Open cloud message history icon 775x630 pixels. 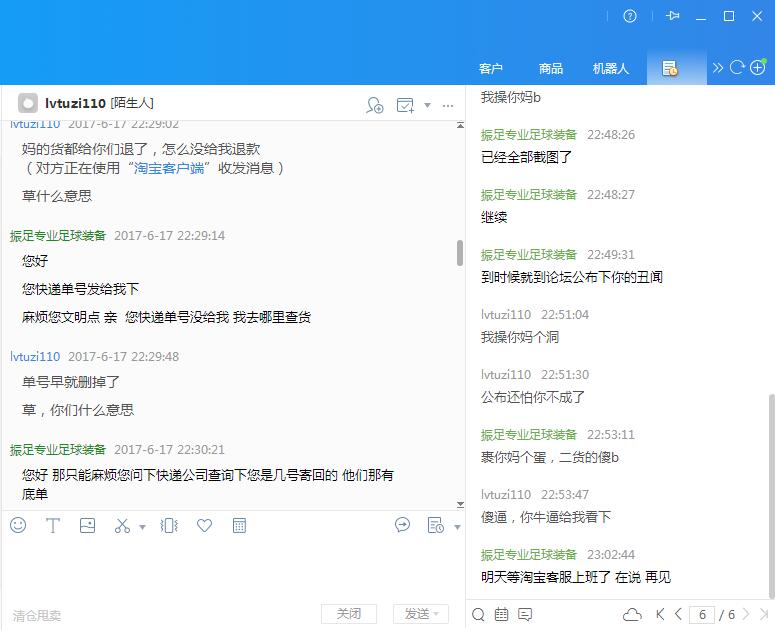pyautogui.click(x=632, y=614)
